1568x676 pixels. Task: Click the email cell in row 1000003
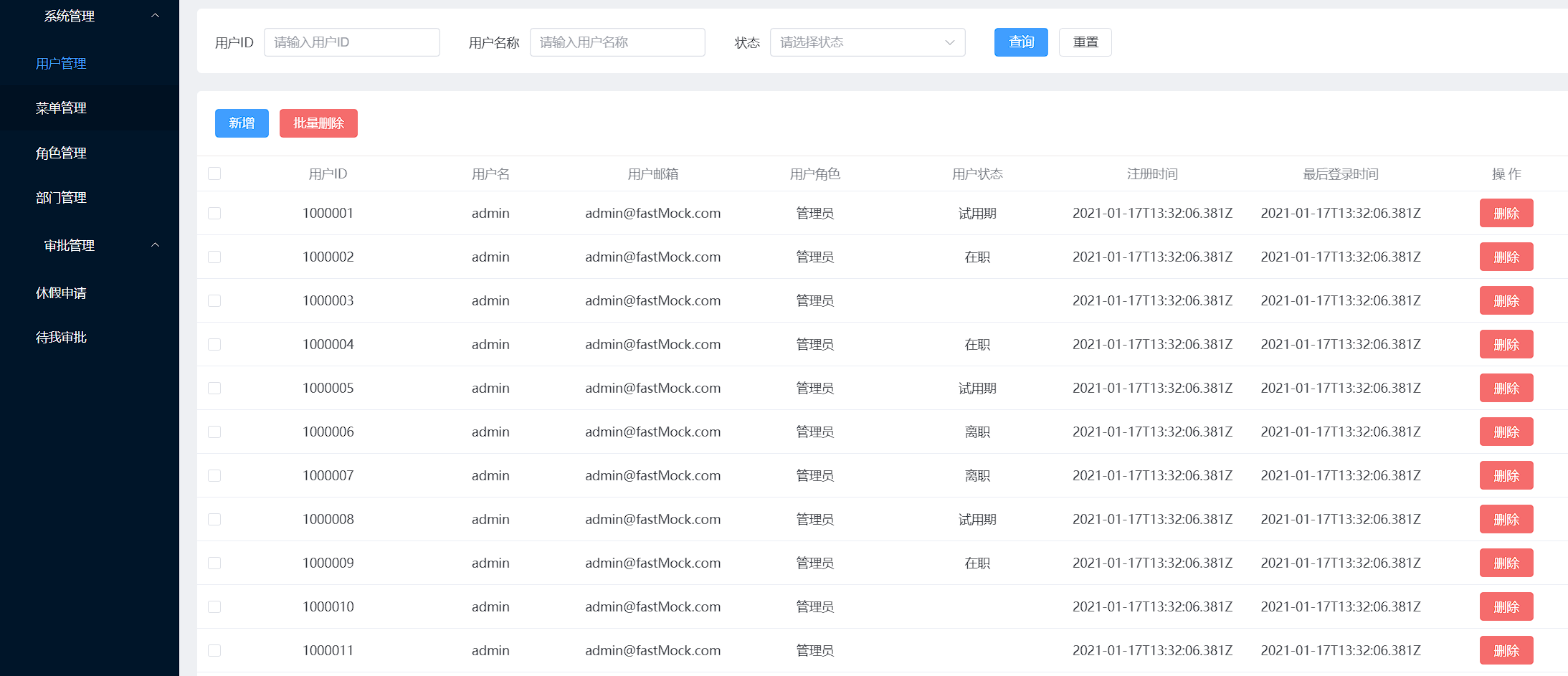652,300
